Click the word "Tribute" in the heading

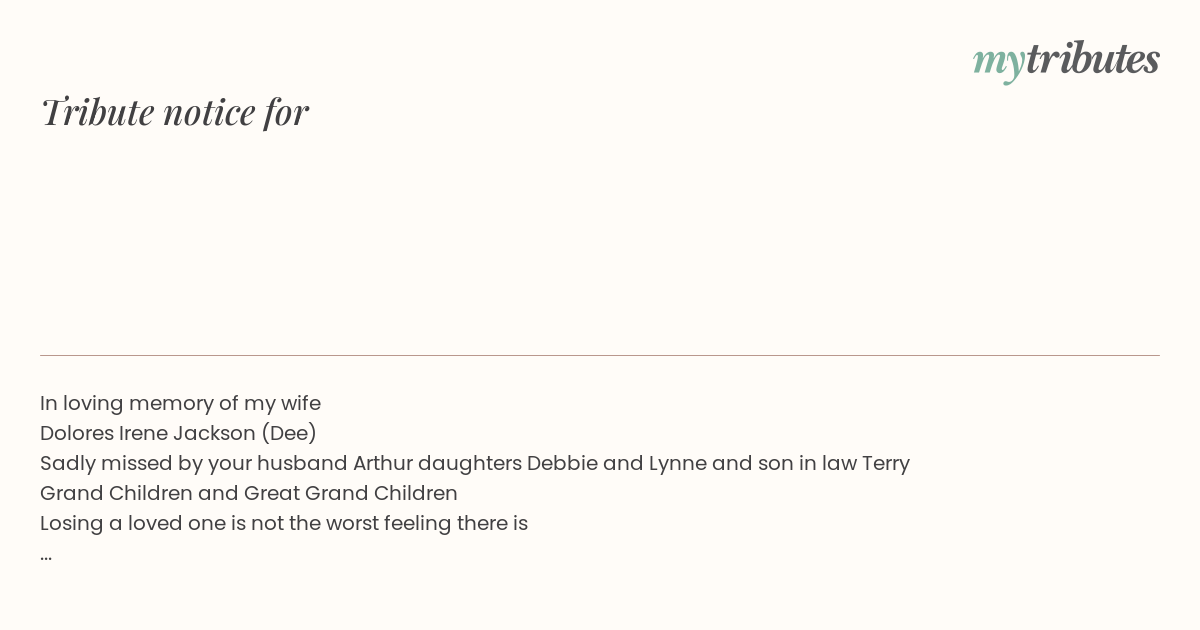98,112
